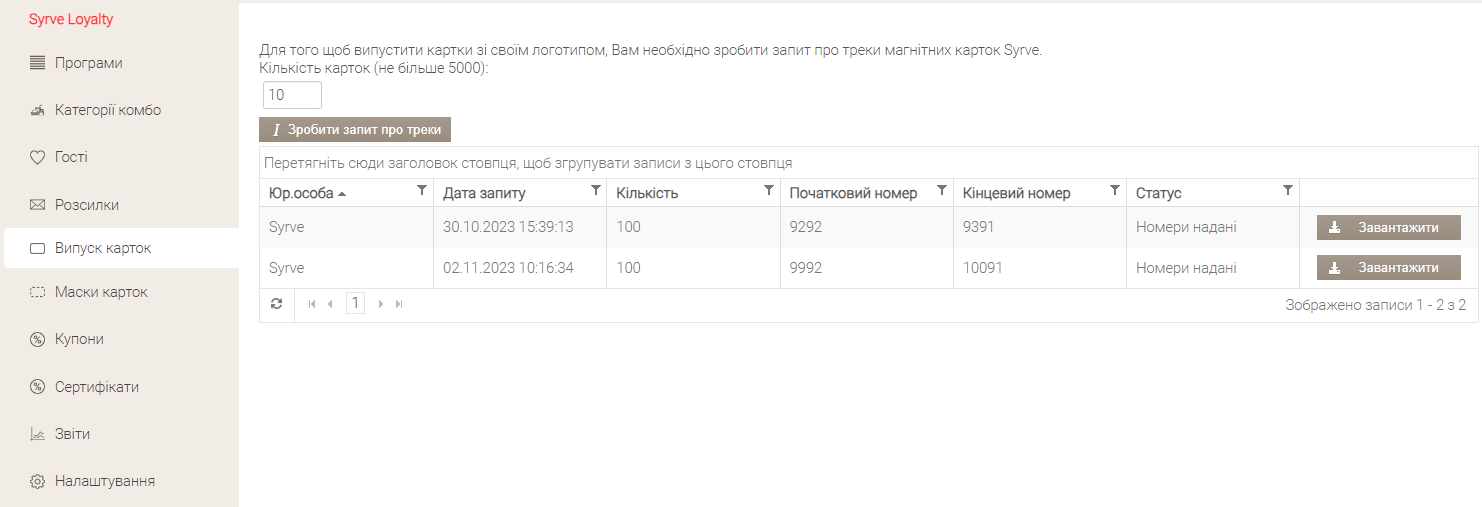1482x507 pixels.
Task: Open the filter icon in Кількість header
Action: pyautogui.click(x=769, y=190)
